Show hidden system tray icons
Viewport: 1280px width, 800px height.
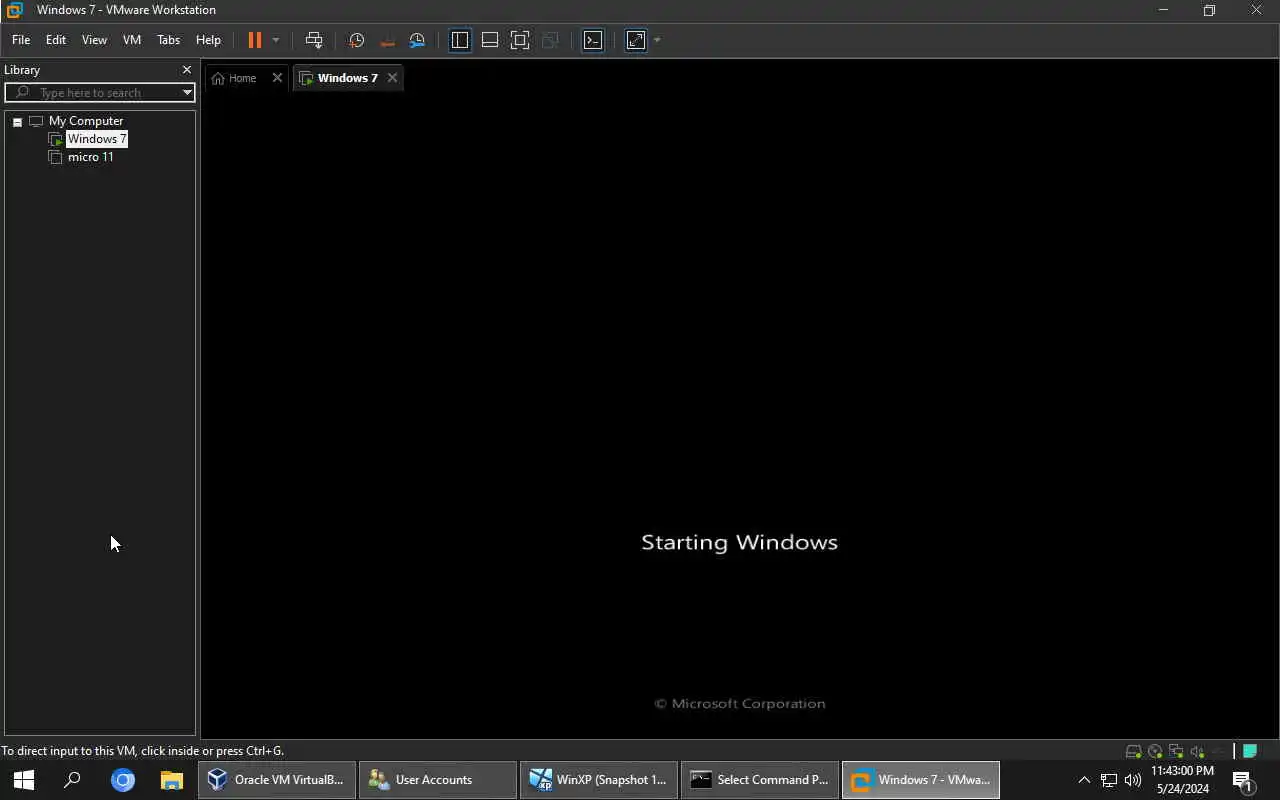[x=1084, y=780]
